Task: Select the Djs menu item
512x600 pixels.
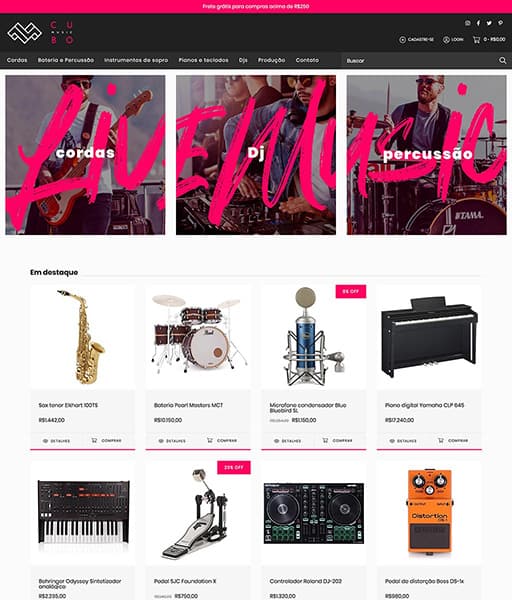Action: coord(243,60)
